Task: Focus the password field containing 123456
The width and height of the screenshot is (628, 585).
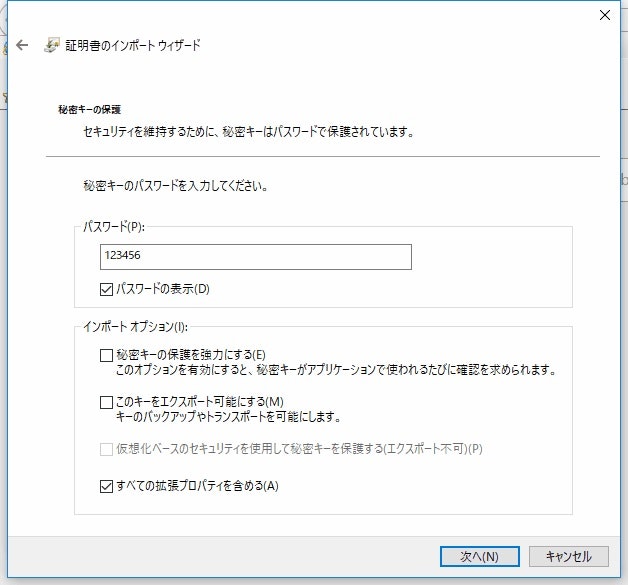Action: click(256, 257)
